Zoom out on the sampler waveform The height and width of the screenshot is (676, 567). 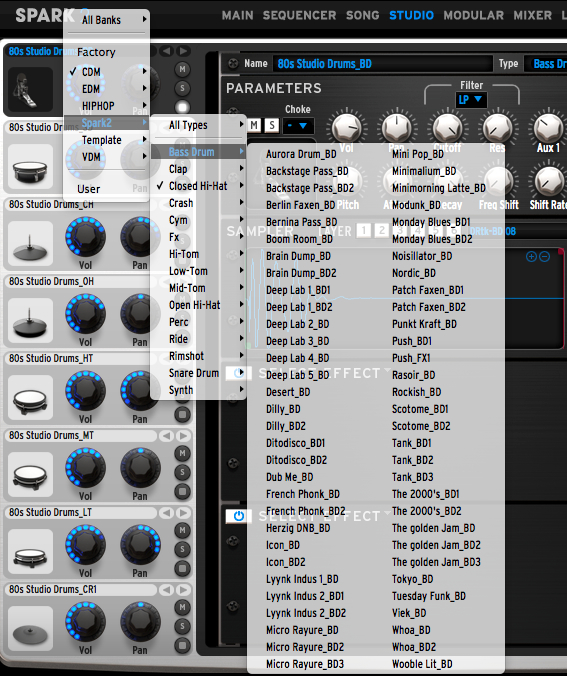pos(545,257)
